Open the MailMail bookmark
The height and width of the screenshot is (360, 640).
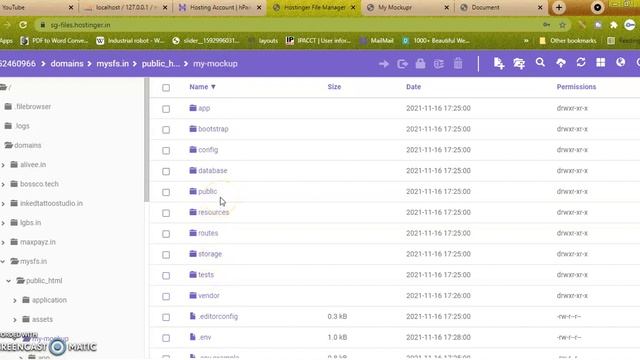[x=377, y=40]
